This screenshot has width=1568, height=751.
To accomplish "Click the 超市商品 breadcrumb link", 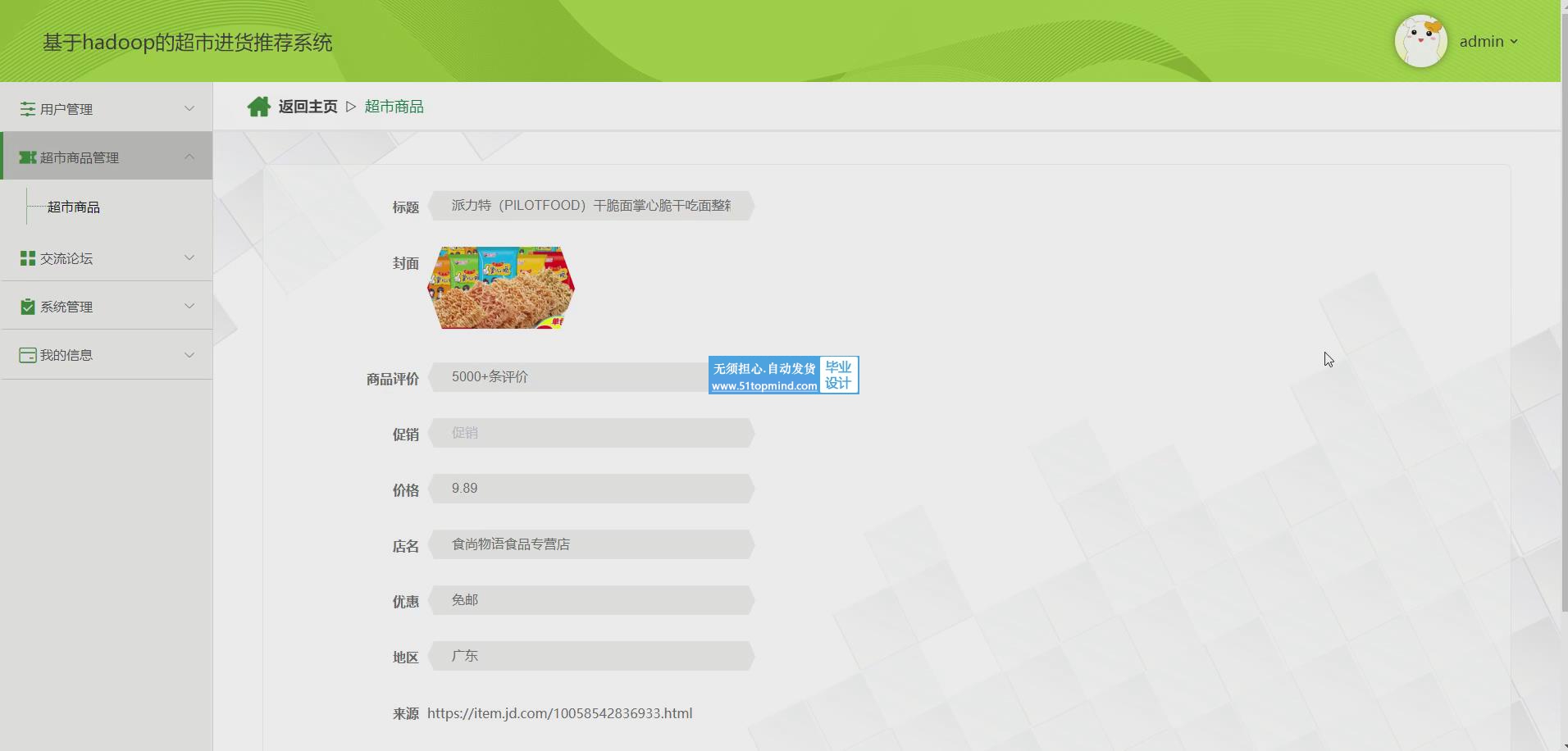I will coord(394,107).
